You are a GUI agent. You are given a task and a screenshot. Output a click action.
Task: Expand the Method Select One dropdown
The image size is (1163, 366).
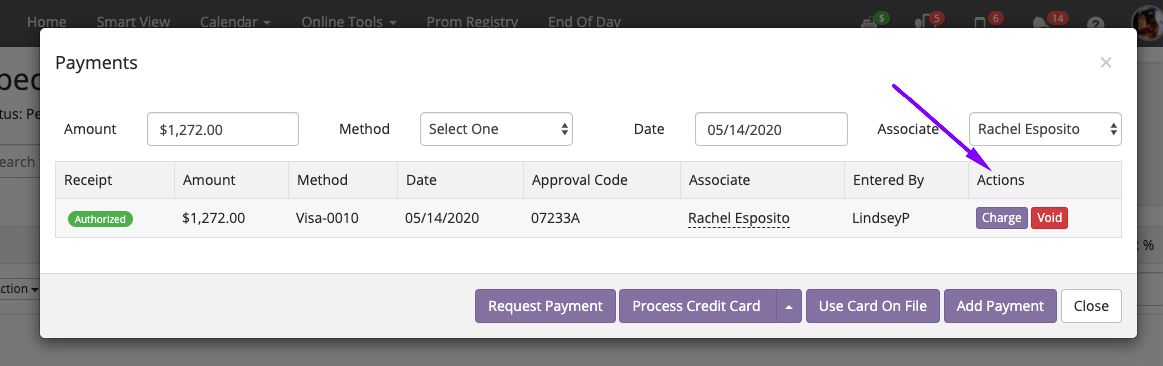[496, 129]
